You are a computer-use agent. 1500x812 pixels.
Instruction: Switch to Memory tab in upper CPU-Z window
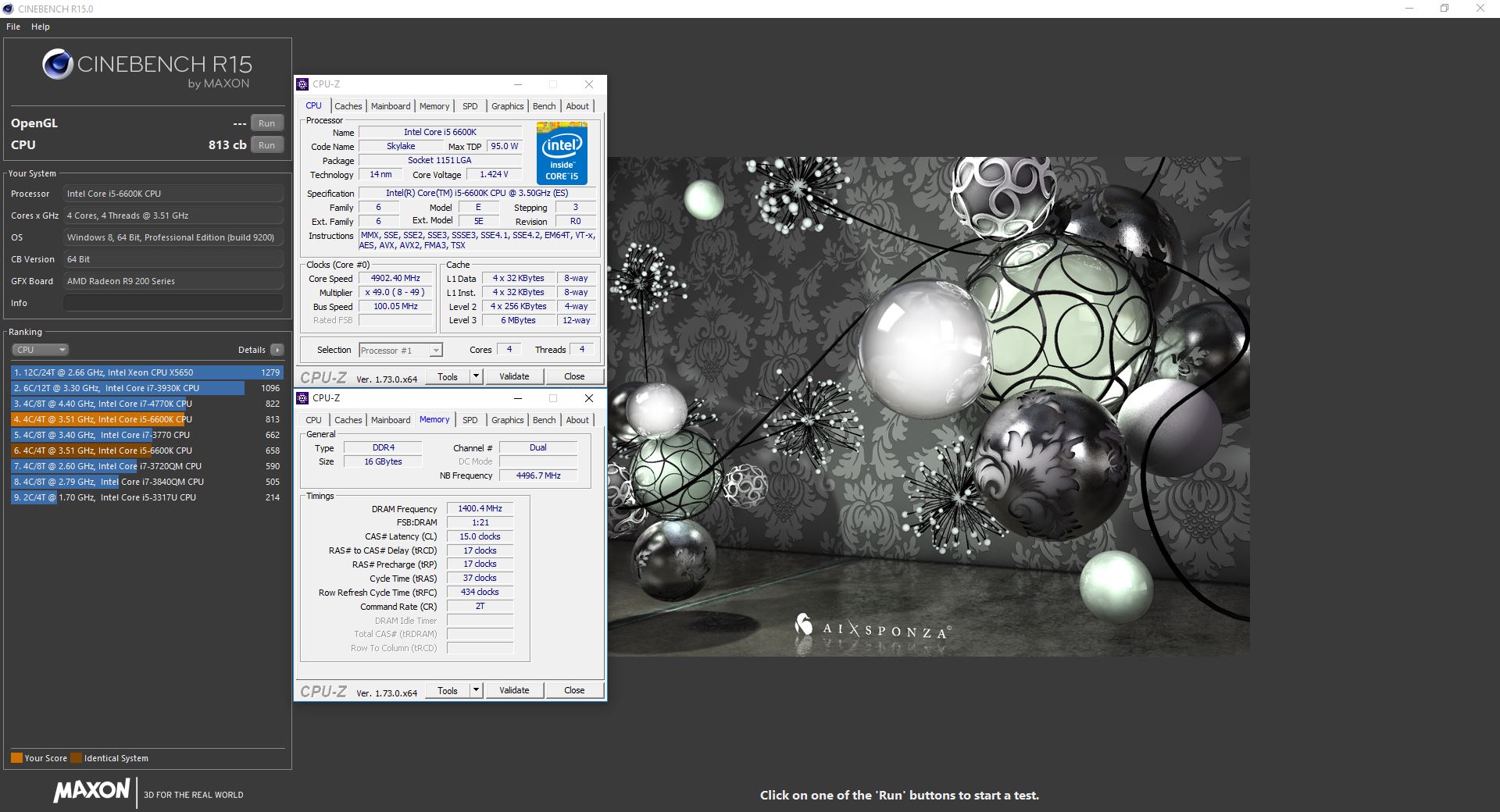(x=434, y=106)
